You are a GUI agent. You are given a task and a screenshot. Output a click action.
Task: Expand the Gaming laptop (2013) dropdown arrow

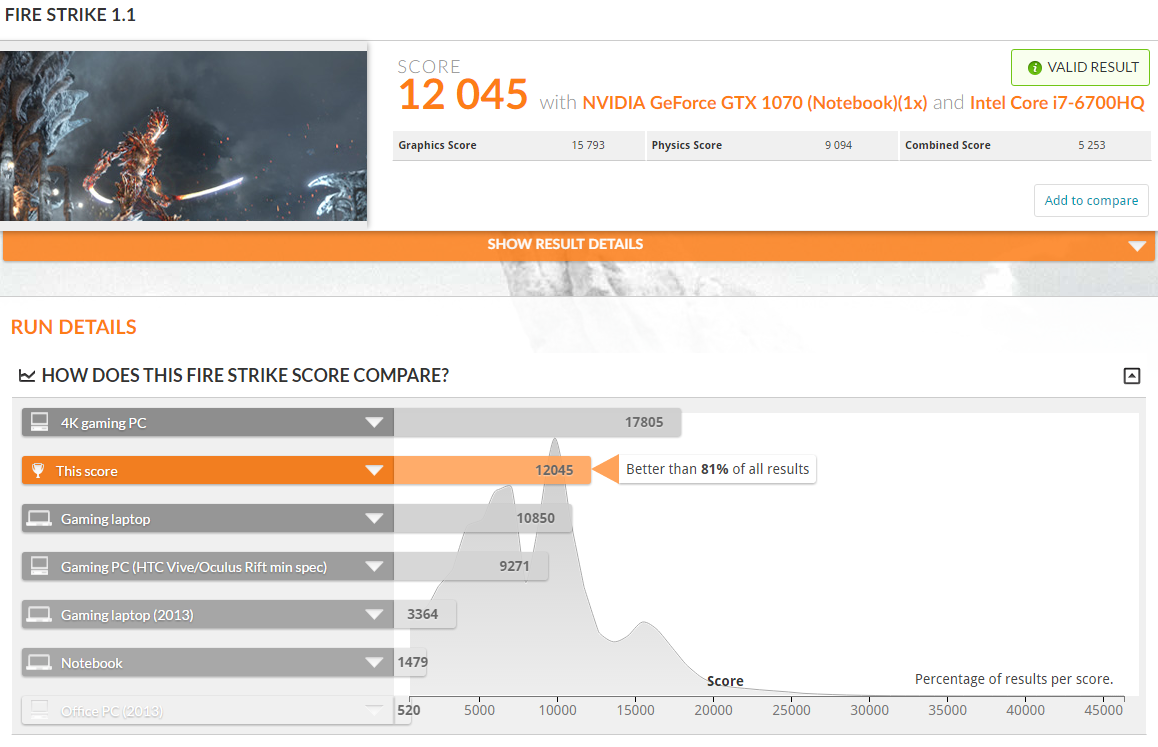[374, 615]
